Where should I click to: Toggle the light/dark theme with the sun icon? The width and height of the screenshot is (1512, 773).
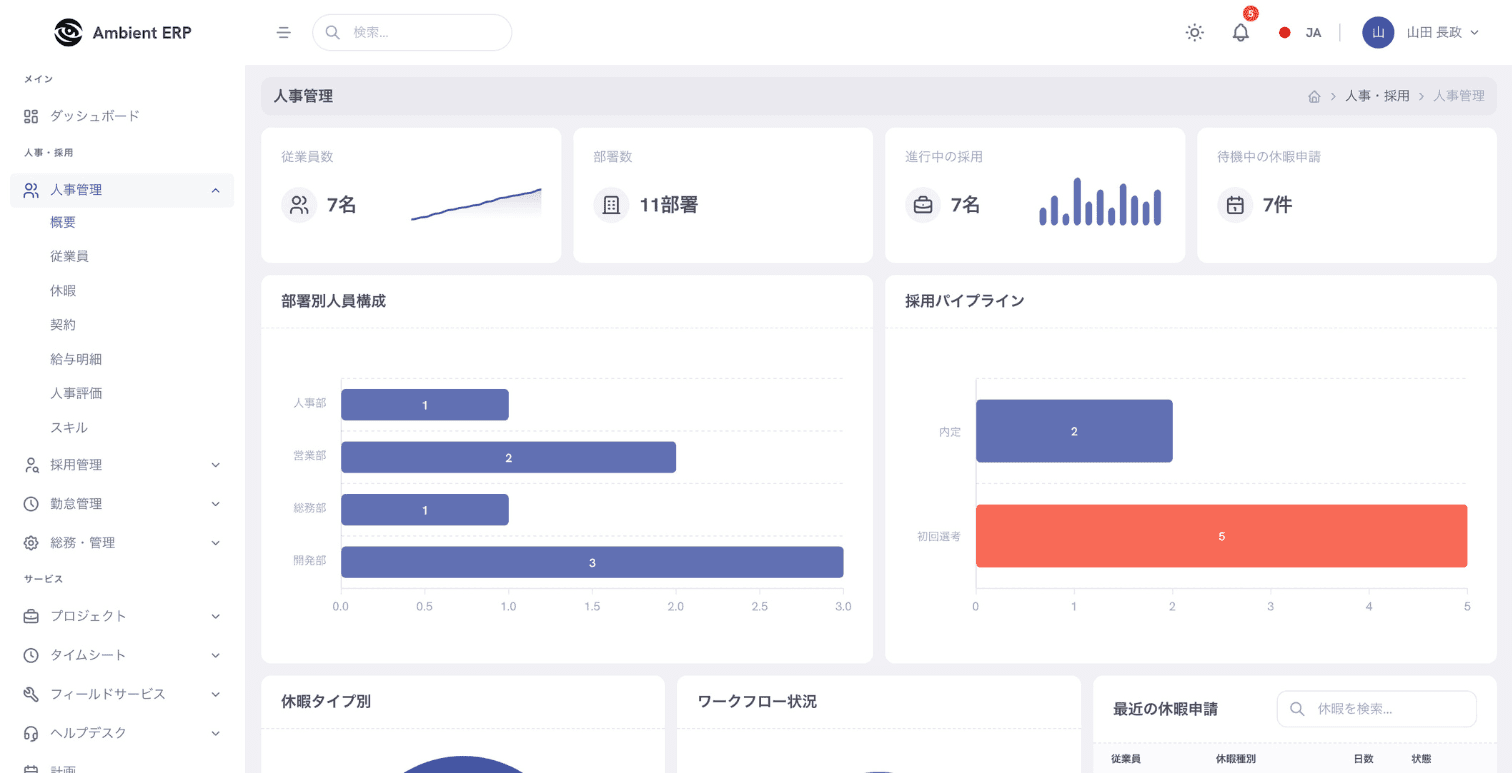click(1194, 32)
